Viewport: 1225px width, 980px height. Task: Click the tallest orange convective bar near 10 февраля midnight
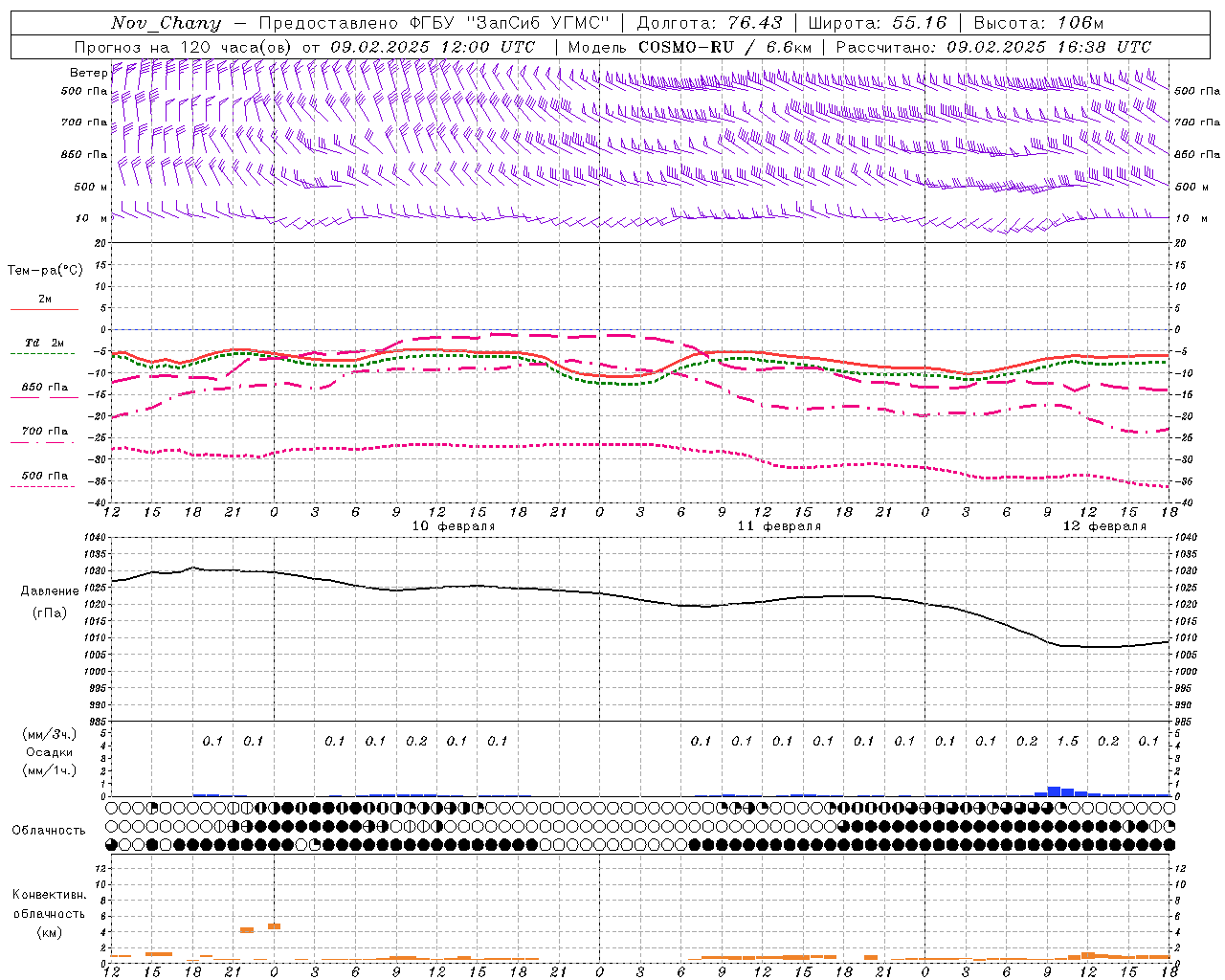point(274,926)
